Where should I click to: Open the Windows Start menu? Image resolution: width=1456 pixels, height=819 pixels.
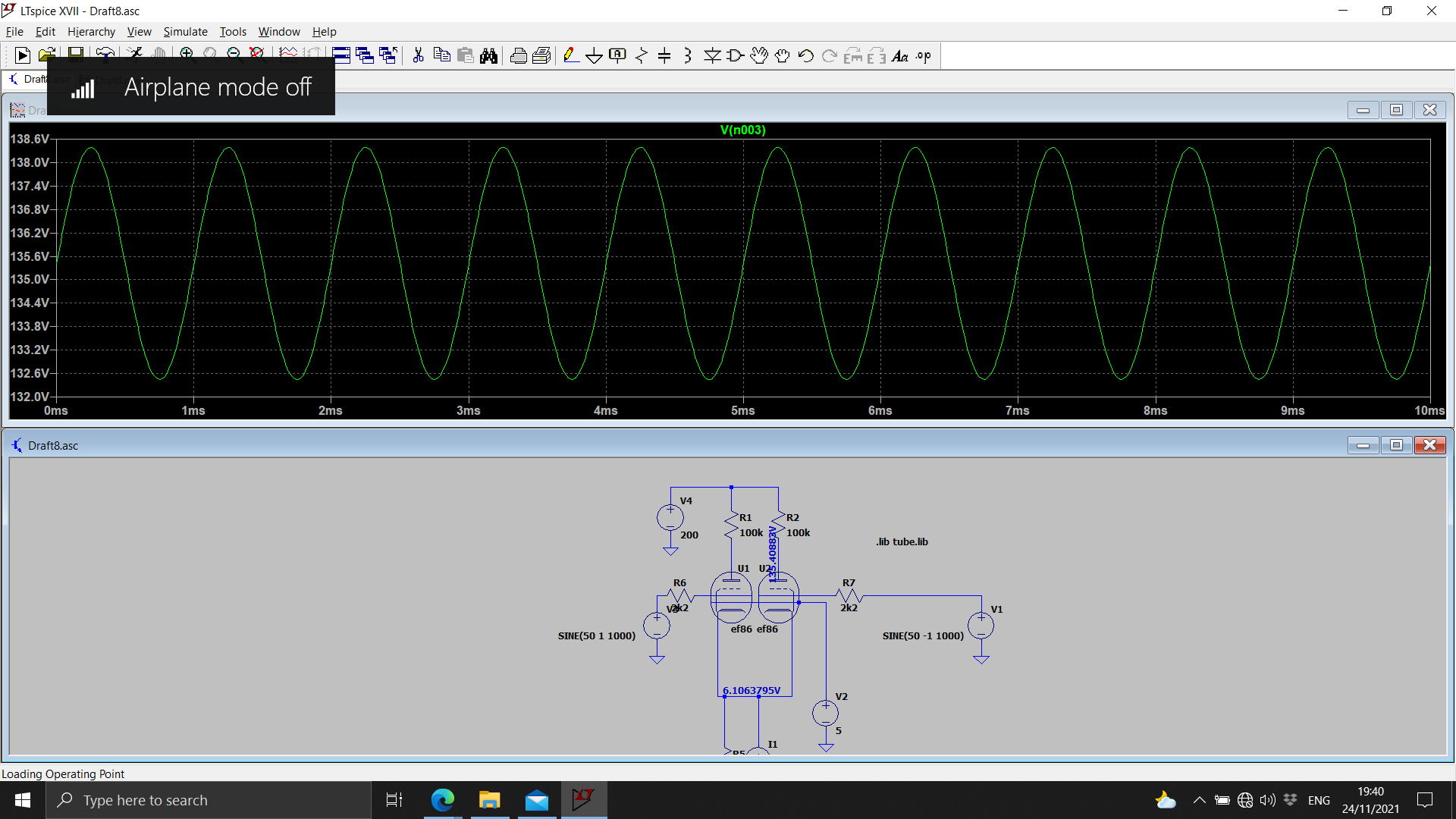23,800
